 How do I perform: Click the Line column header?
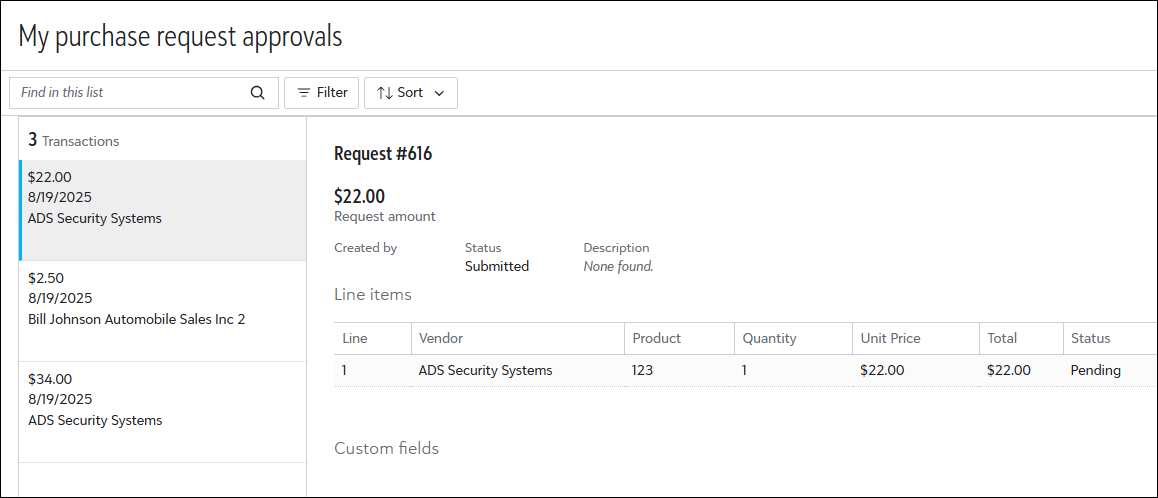(x=355, y=338)
